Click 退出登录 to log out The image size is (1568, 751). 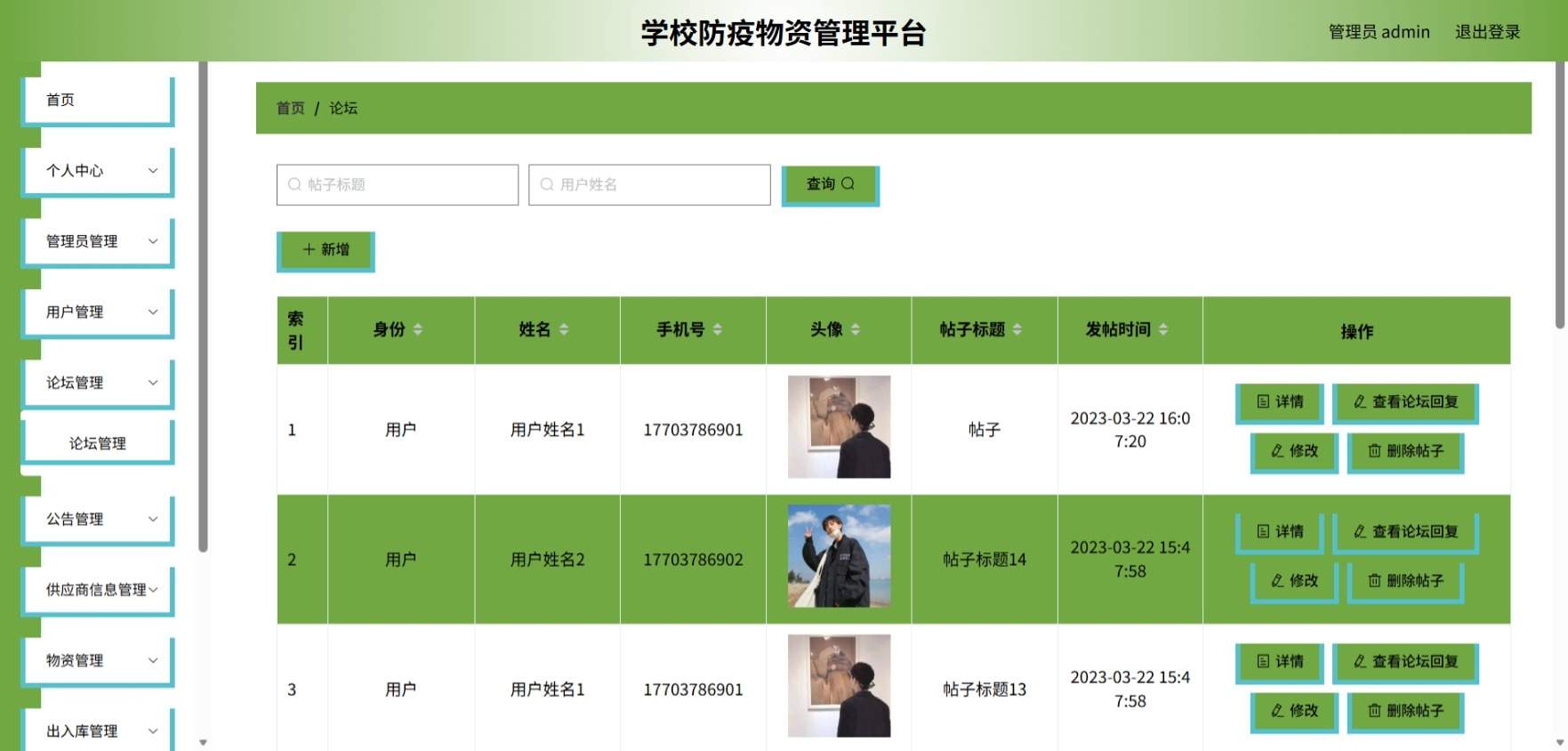click(1487, 32)
